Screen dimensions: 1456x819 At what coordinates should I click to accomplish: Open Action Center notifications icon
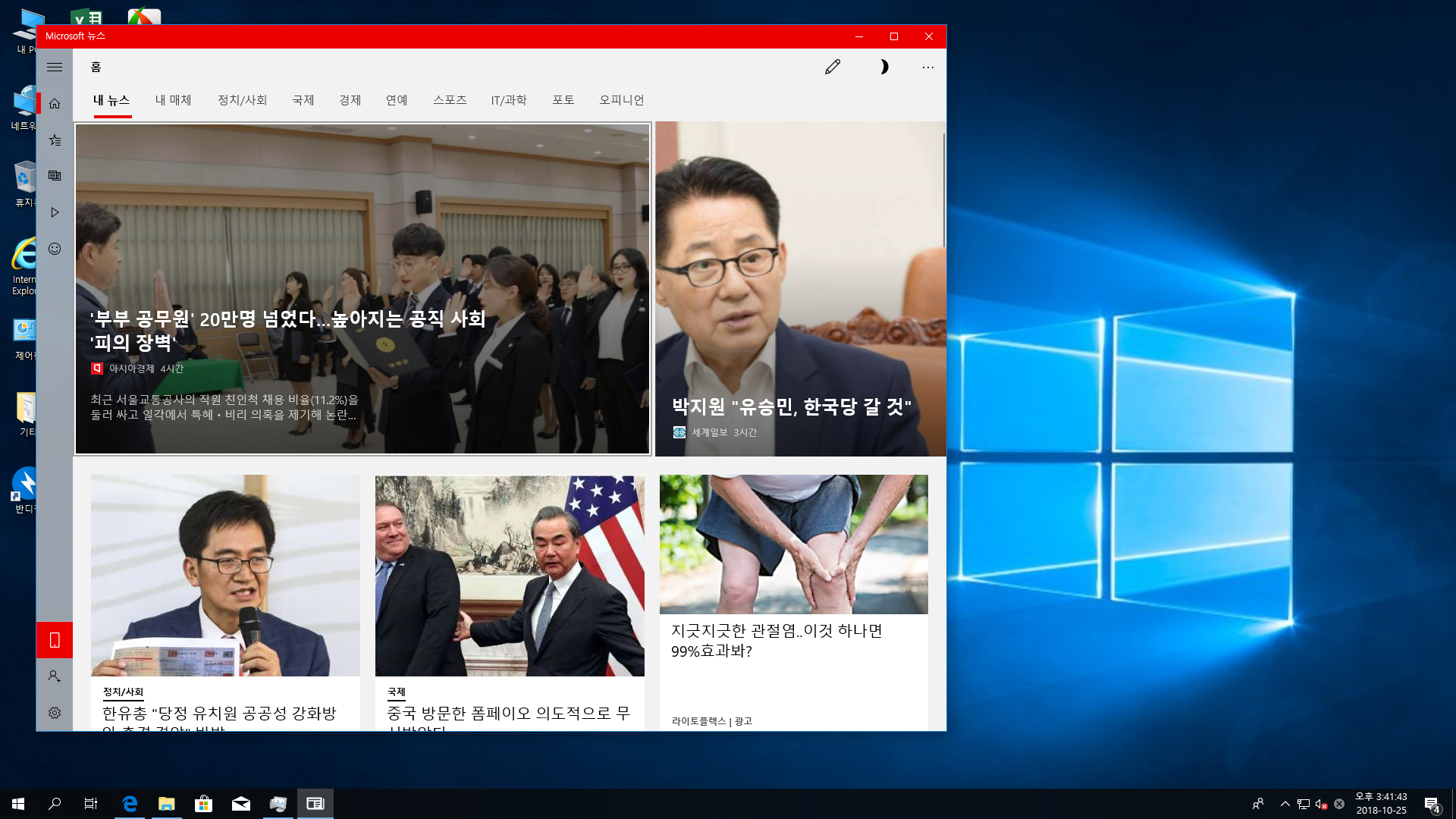coord(1432,804)
